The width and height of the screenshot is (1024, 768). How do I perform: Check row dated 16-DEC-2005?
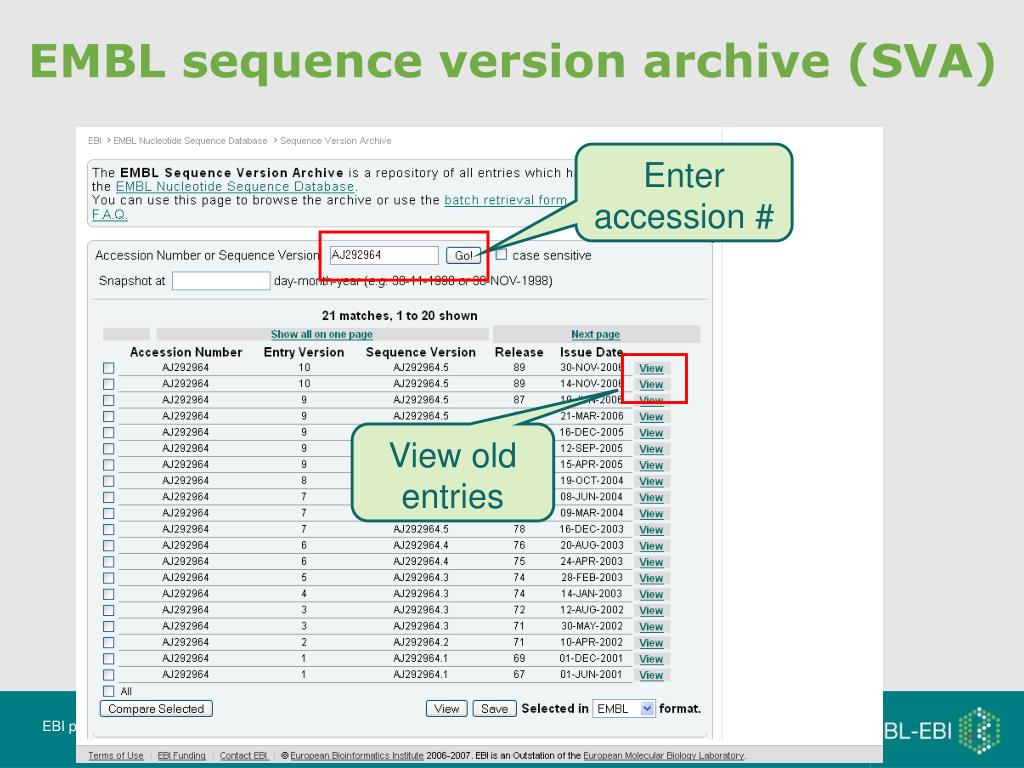pos(108,433)
